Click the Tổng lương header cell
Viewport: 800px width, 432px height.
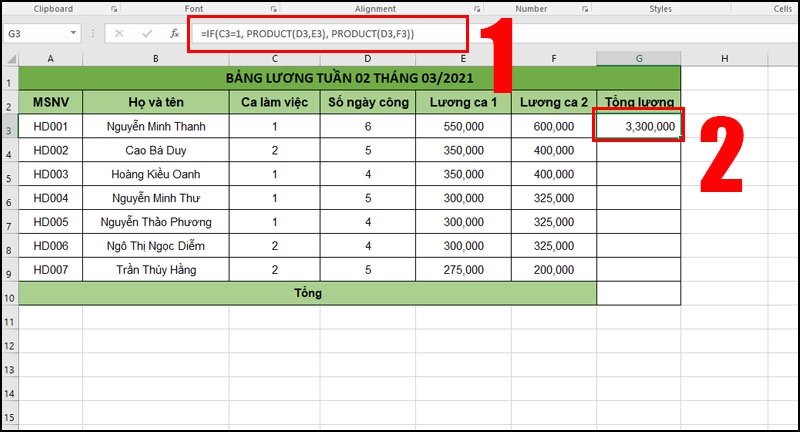point(638,102)
